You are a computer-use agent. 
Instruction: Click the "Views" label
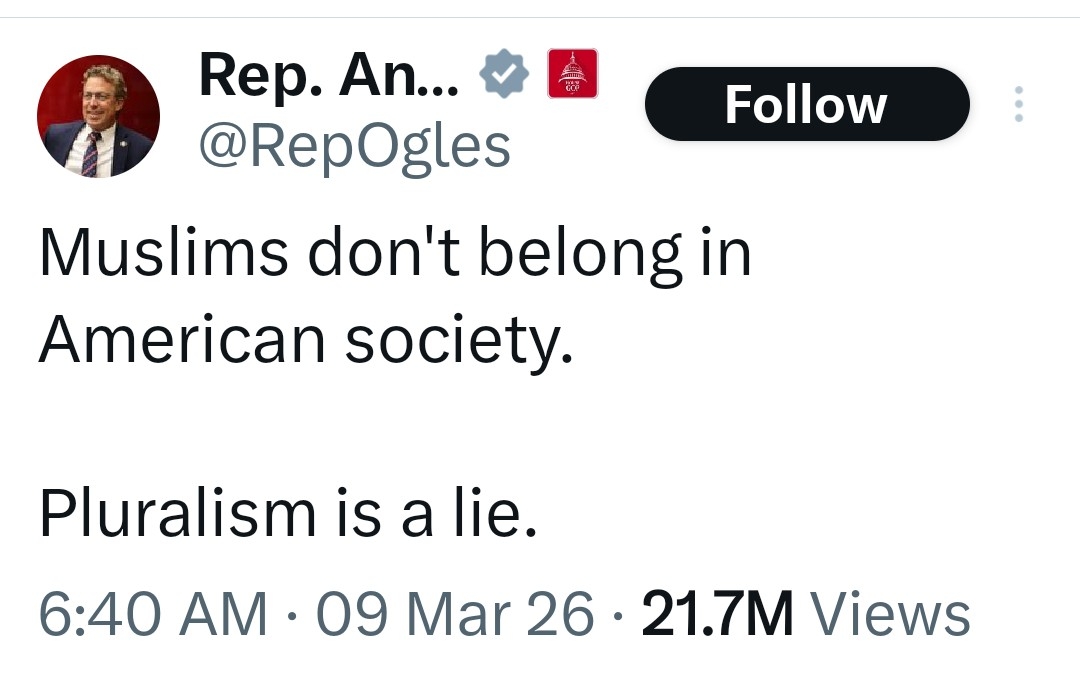pos(889,613)
